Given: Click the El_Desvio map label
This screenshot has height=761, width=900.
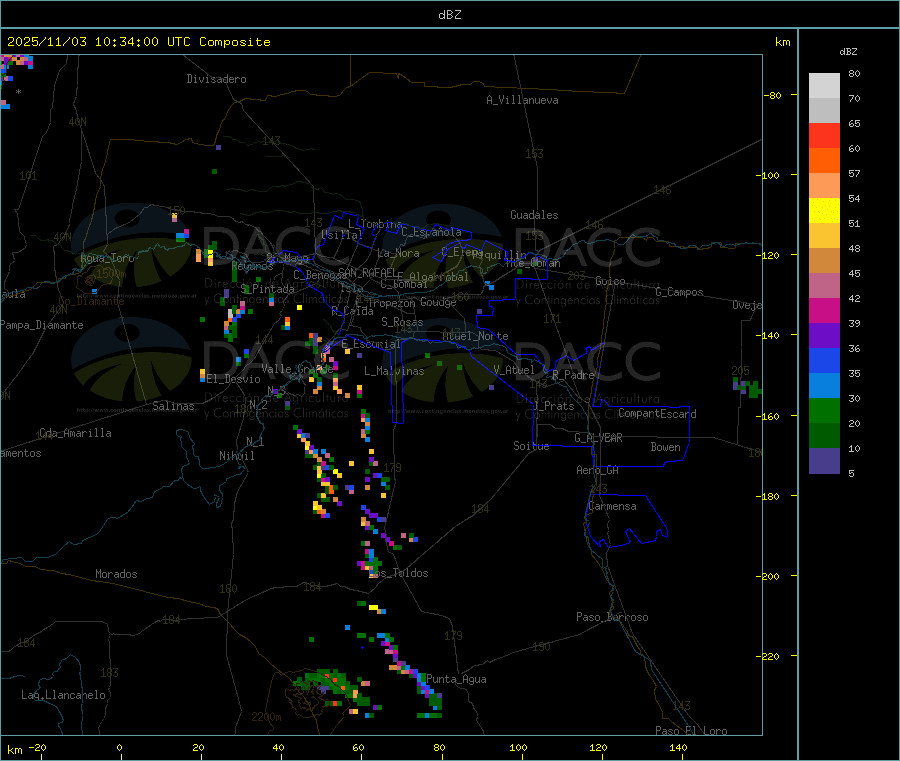Looking at the screenshot, I should coord(234,379).
